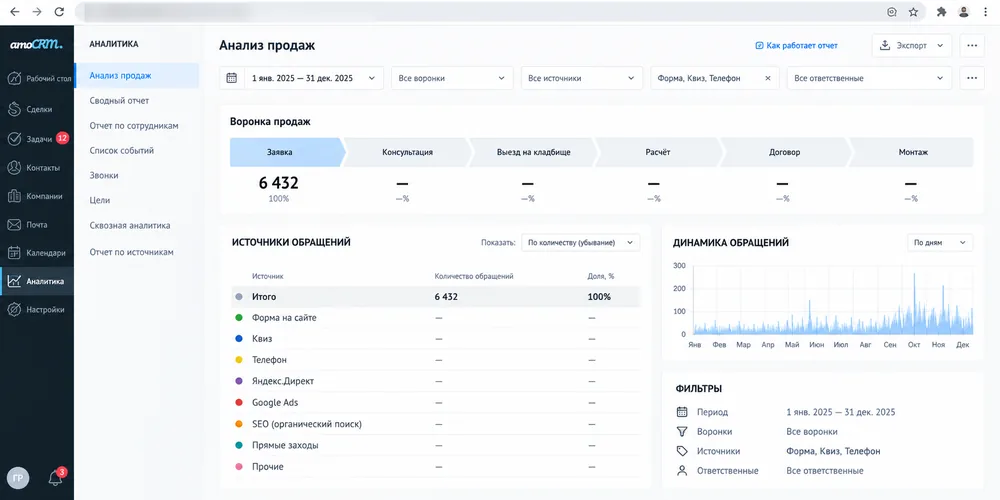
Task: Click the calendar icon beside the date range
Action: point(232,78)
